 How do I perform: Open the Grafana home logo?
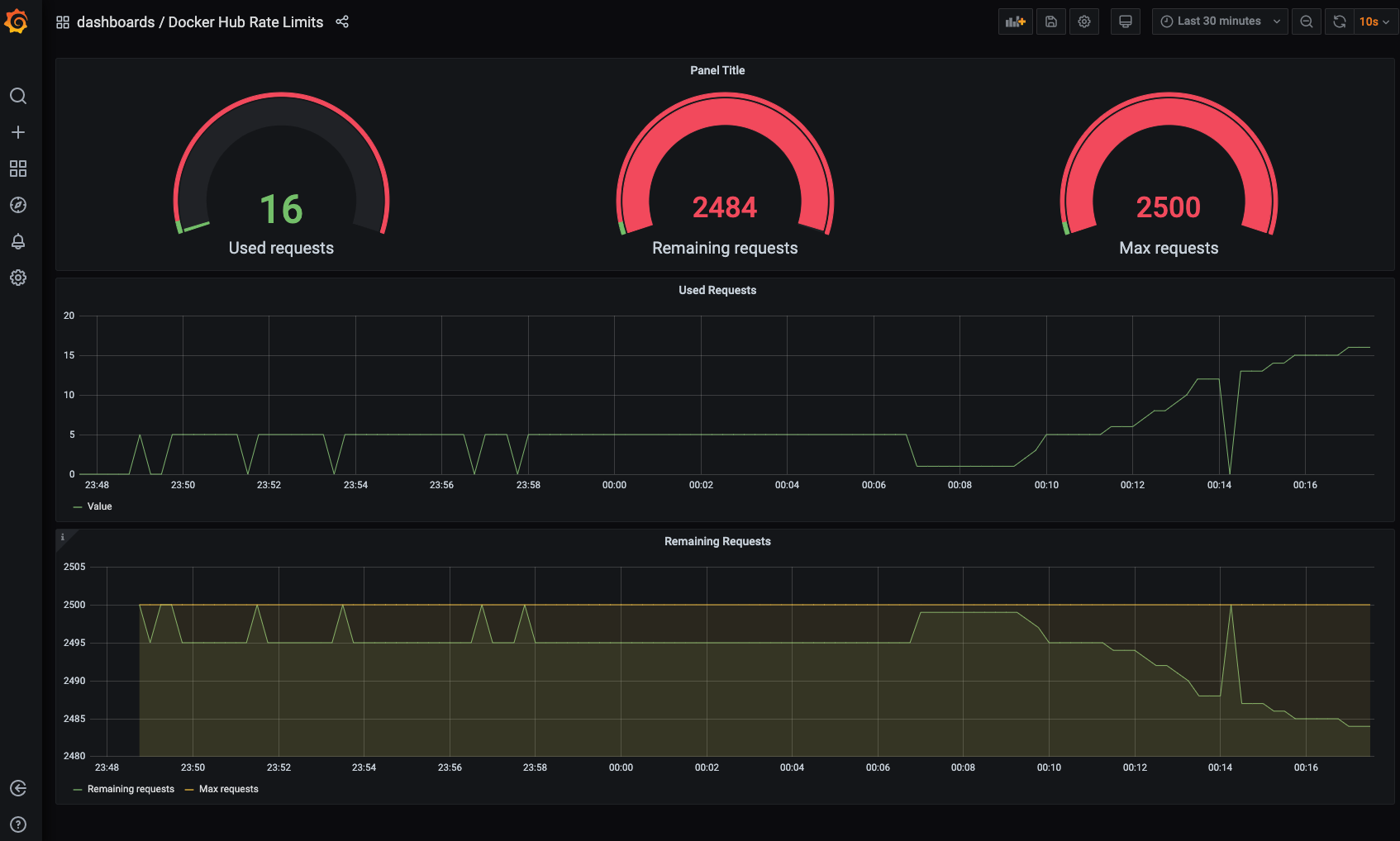(17, 21)
